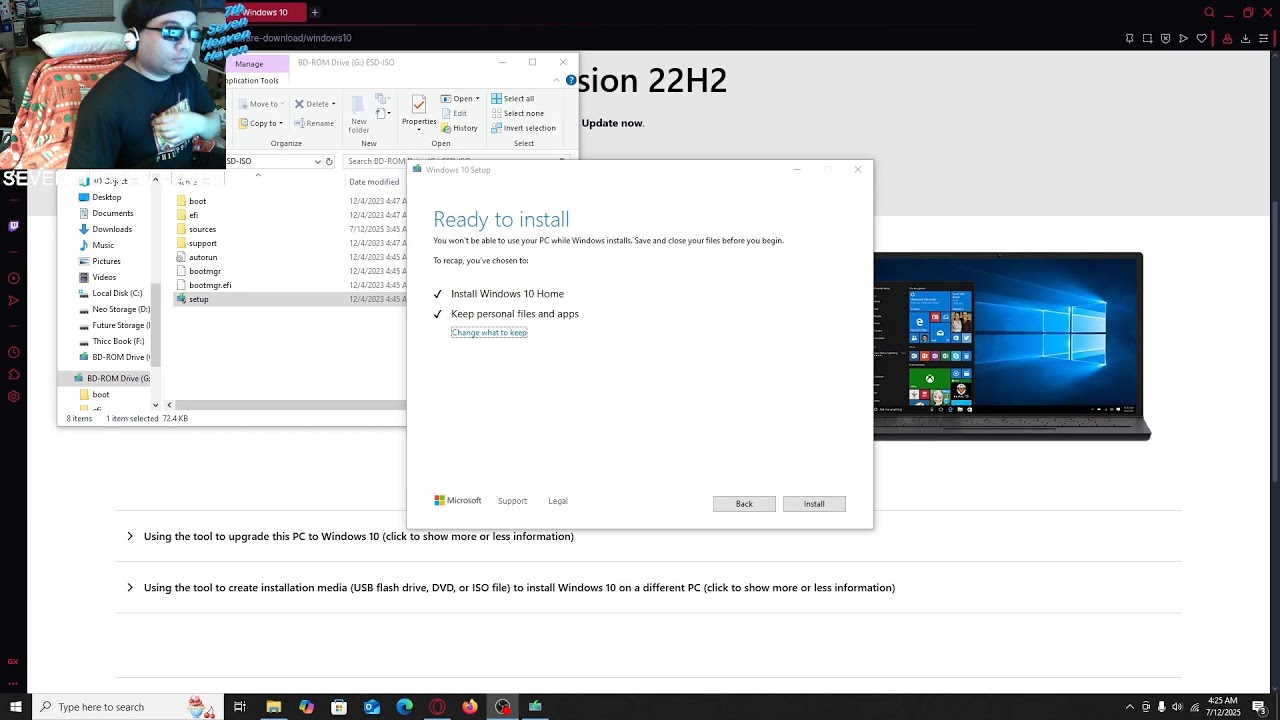Click the Properties icon in Explorer ribbon
The image size is (1280, 720).
(418, 103)
